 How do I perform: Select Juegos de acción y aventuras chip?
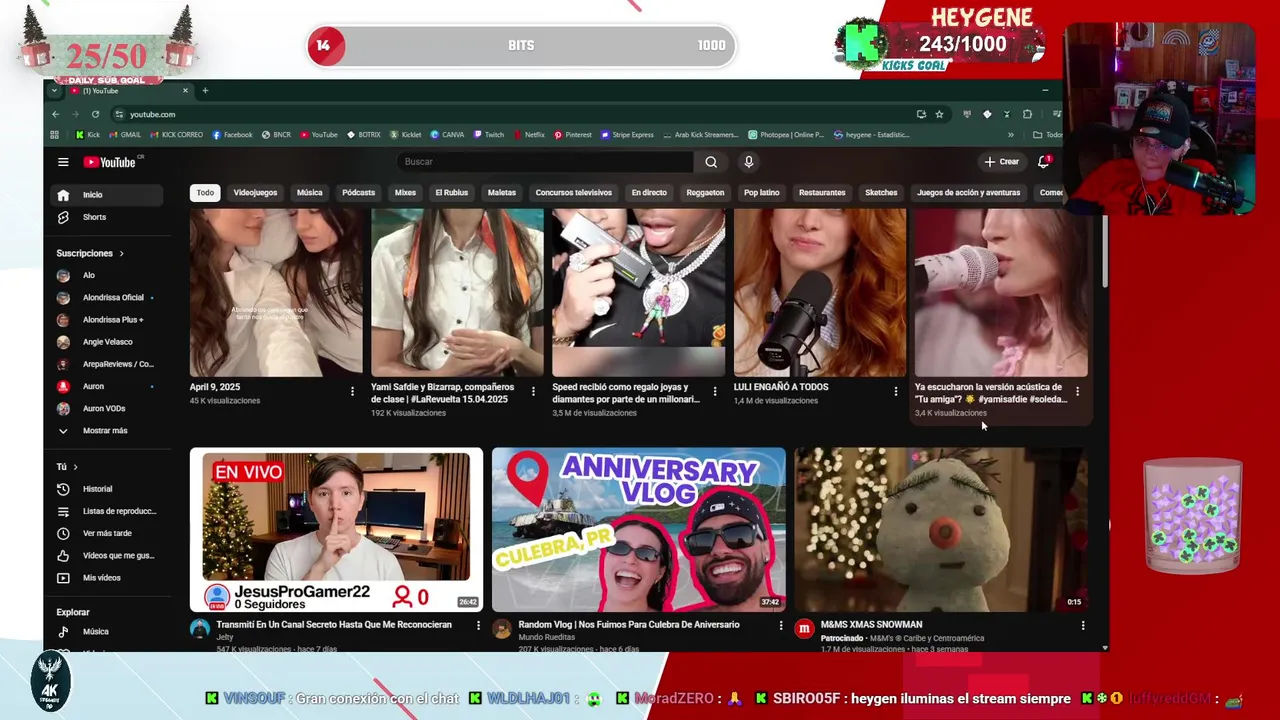pyautogui.click(x=968, y=193)
